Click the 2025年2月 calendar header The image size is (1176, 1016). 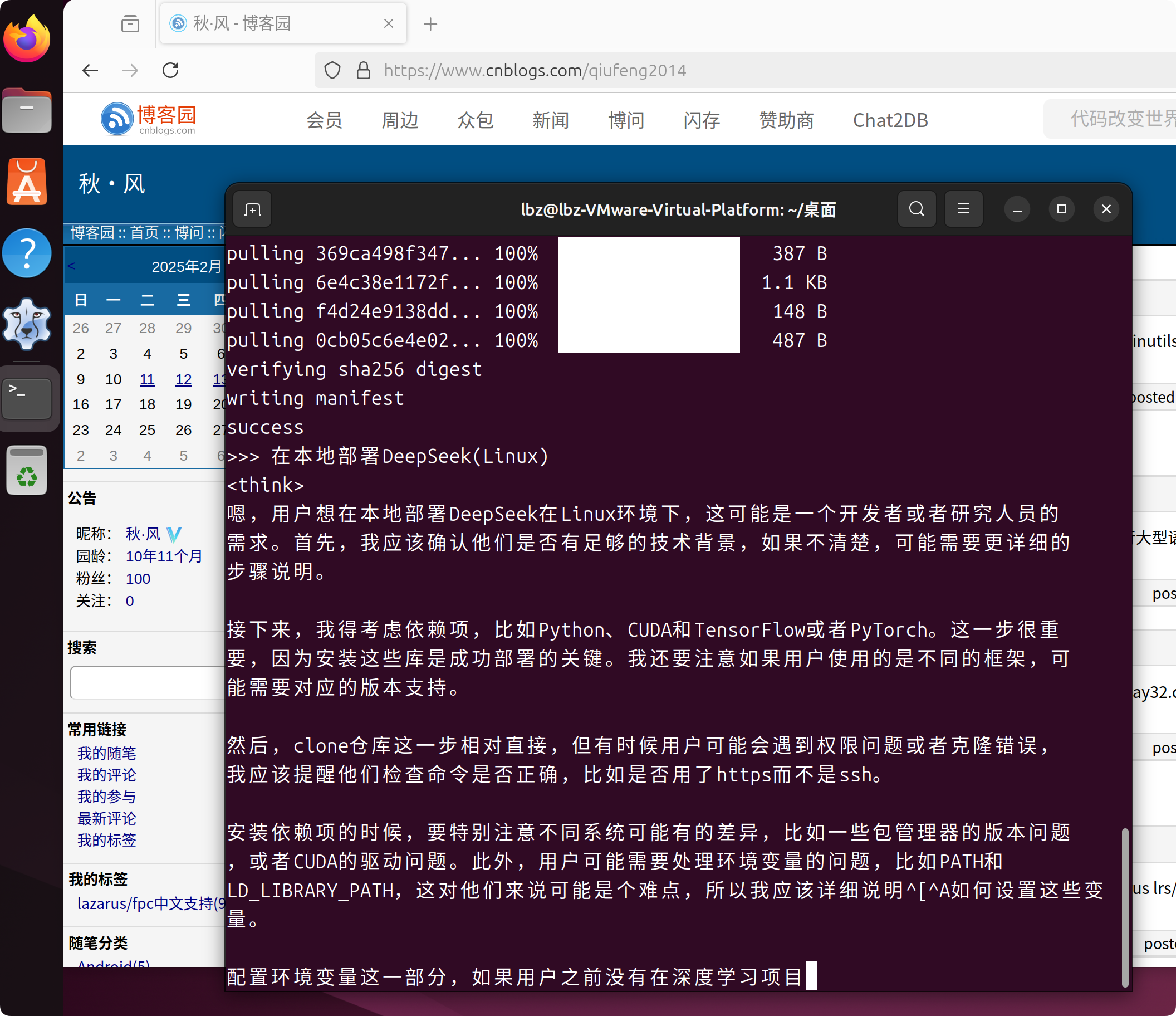pos(187,266)
